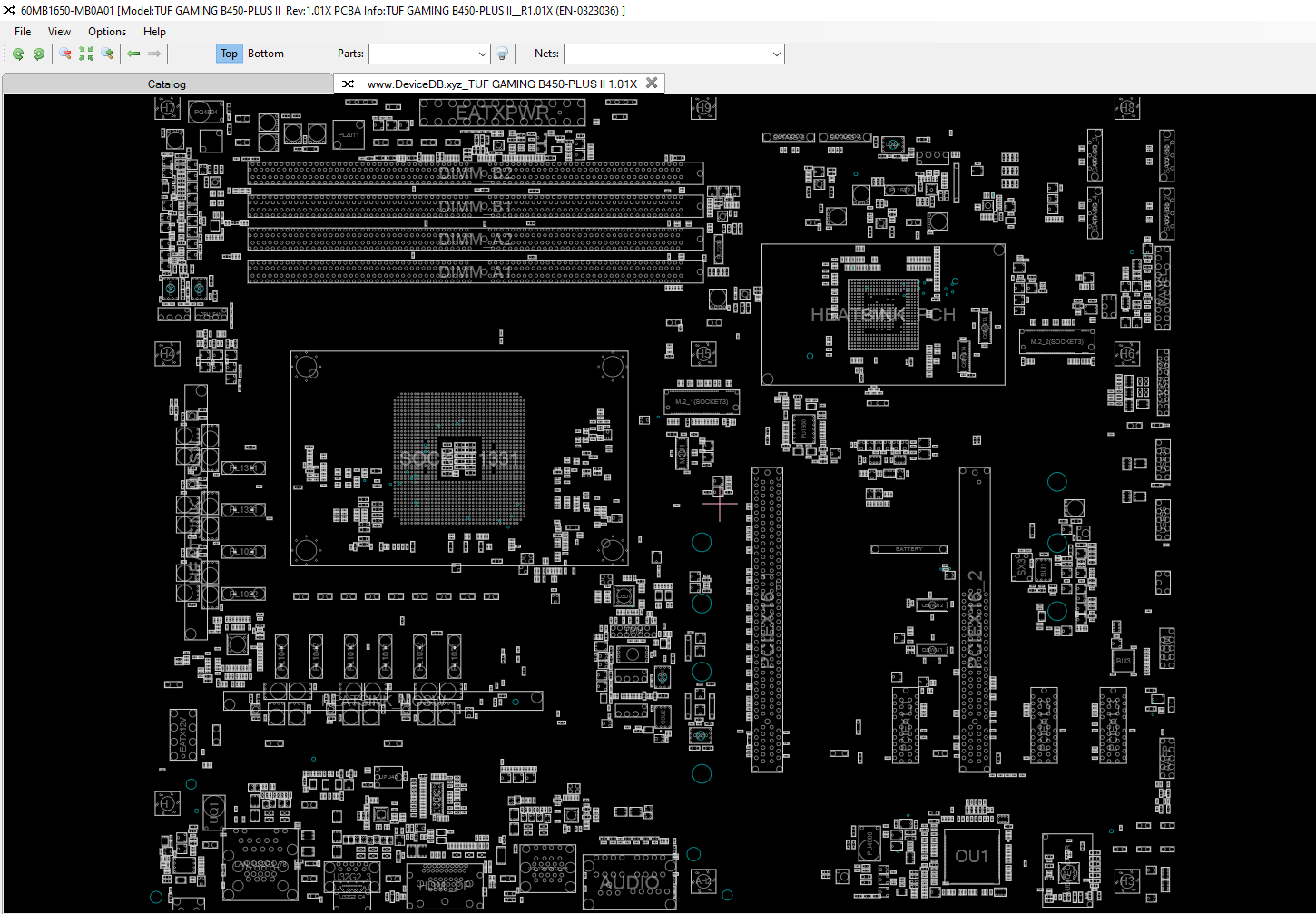Image resolution: width=1316 pixels, height=914 pixels.
Task: Zoom in using the magnifier plus icon
Action: [107, 54]
